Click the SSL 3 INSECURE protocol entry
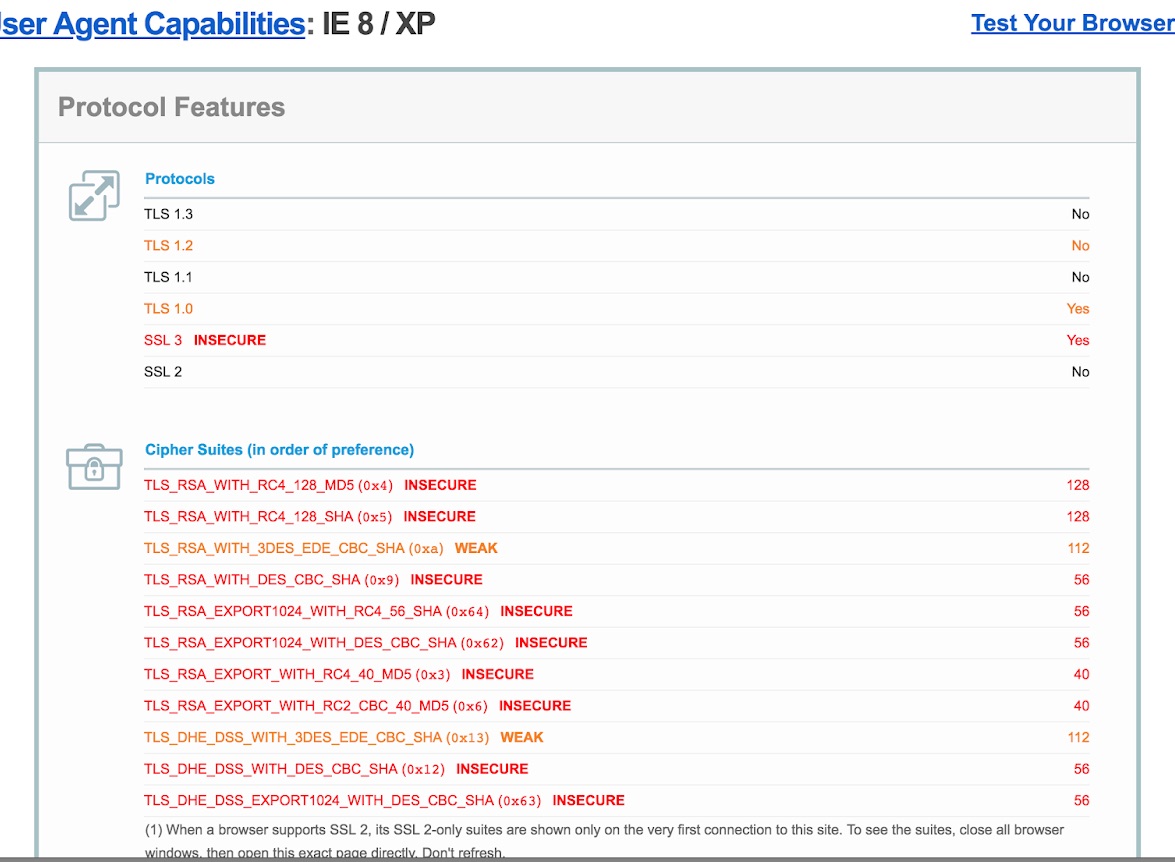Screen dimensions: 1175x862 204,340
